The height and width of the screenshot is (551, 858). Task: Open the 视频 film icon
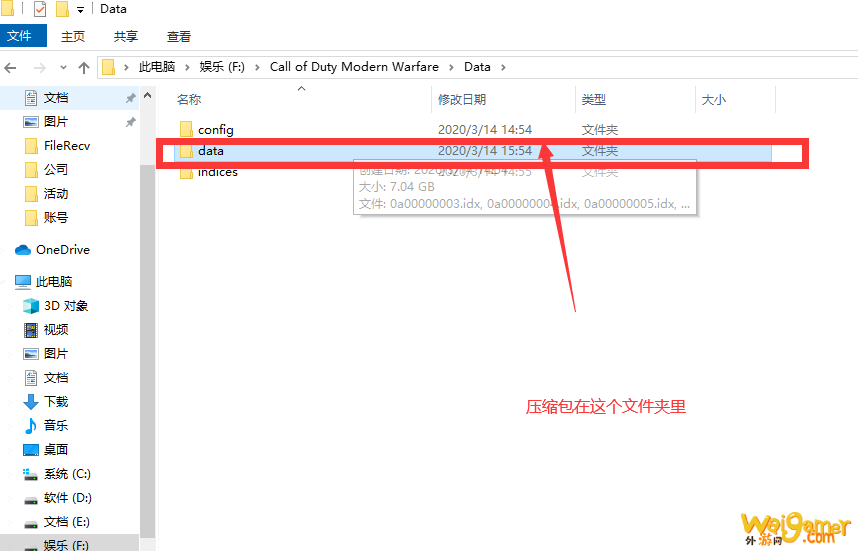coord(31,330)
